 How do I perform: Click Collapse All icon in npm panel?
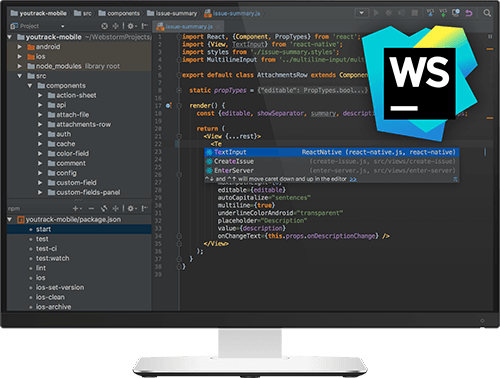[x=115, y=208]
